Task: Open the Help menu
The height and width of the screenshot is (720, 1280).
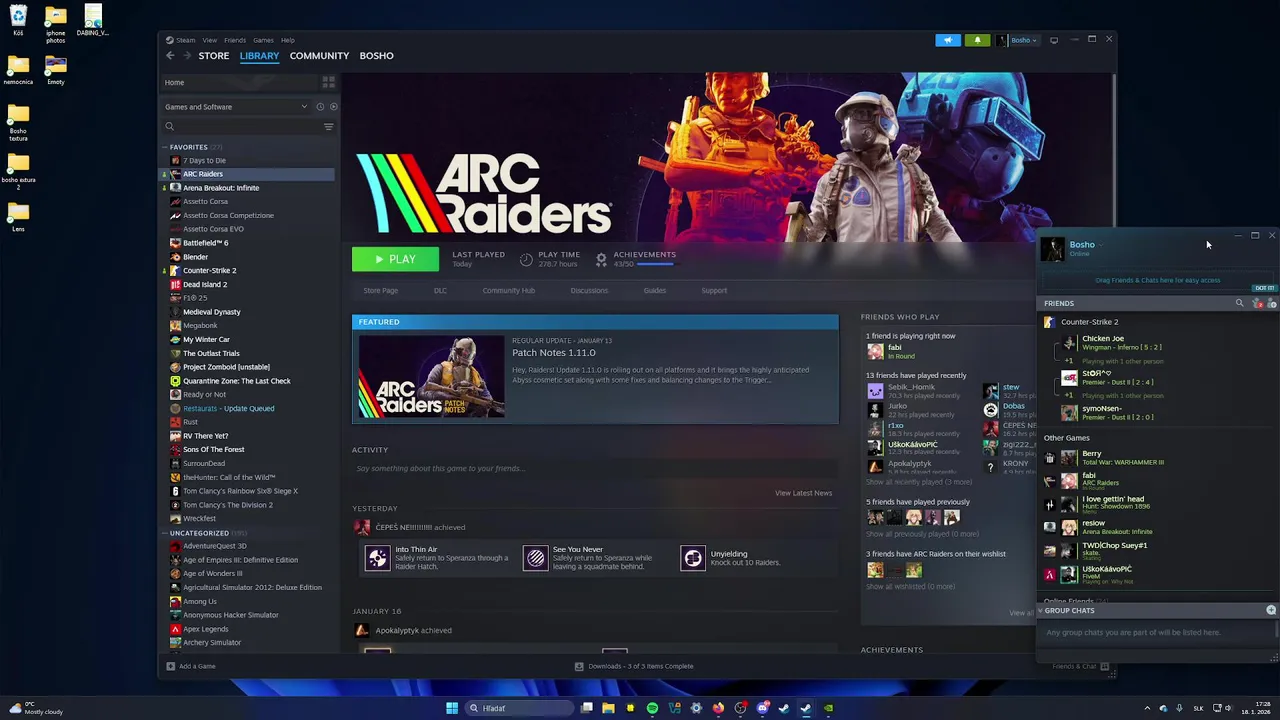Action: 287,40
